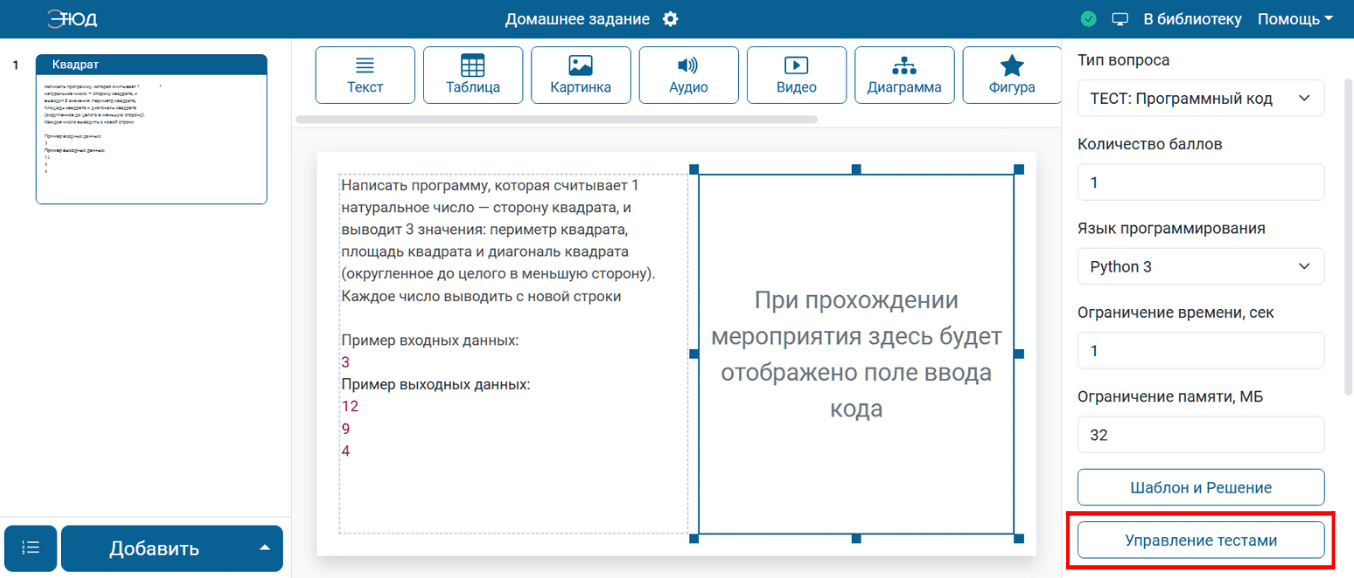Insert a Диаграмма element
The height and width of the screenshot is (578, 1354).
(x=905, y=75)
